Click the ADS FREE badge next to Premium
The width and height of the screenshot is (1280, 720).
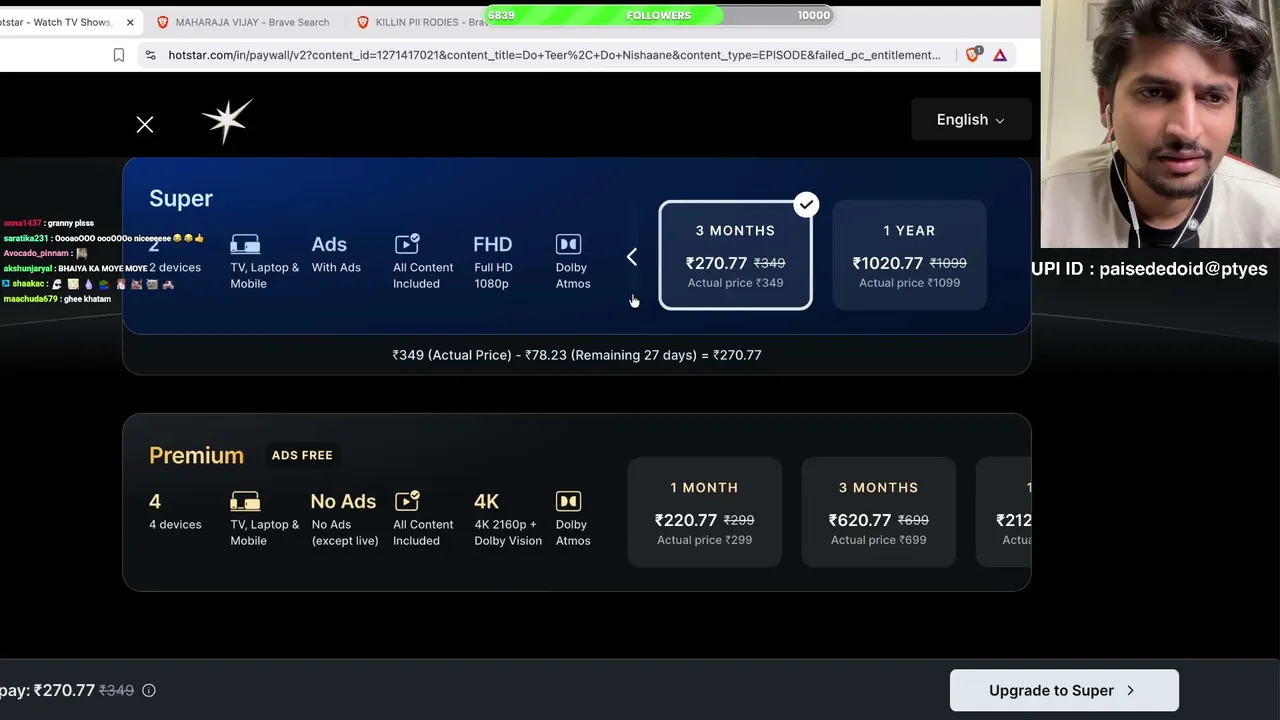302,455
